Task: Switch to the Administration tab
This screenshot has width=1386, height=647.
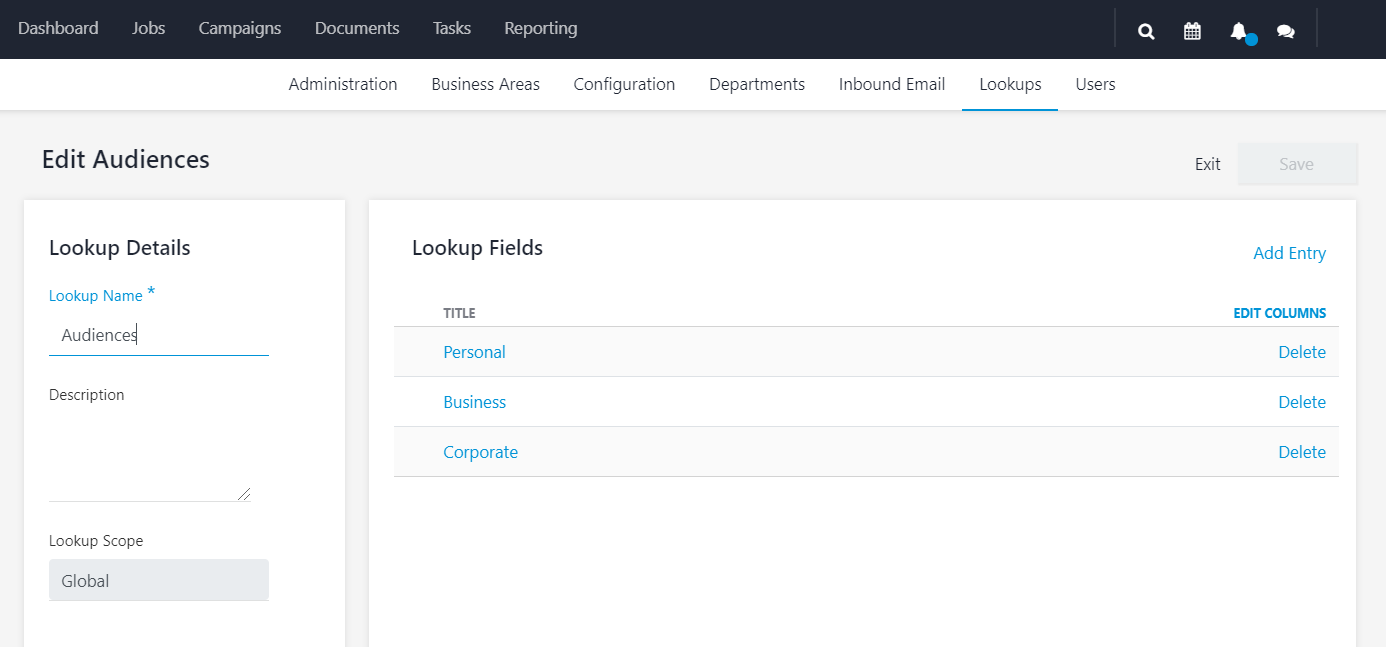Action: tap(343, 84)
